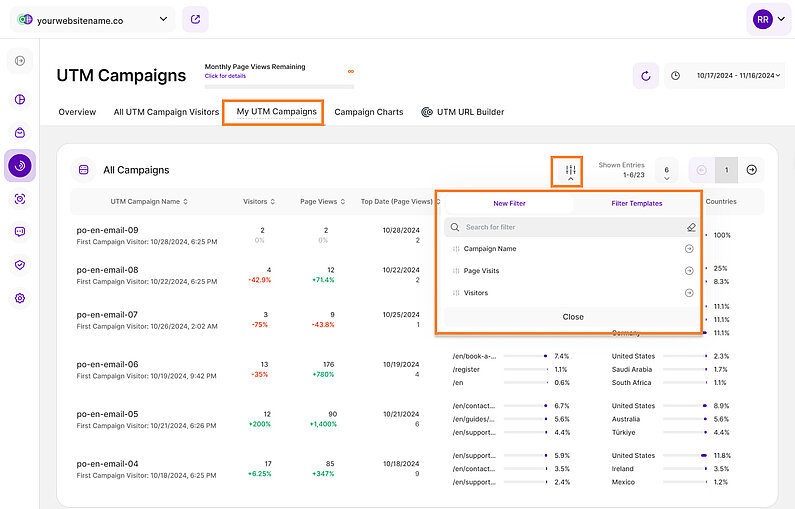The width and height of the screenshot is (795, 509).
Task: Click the 'Click for details' link
Action: pos(225,76)
